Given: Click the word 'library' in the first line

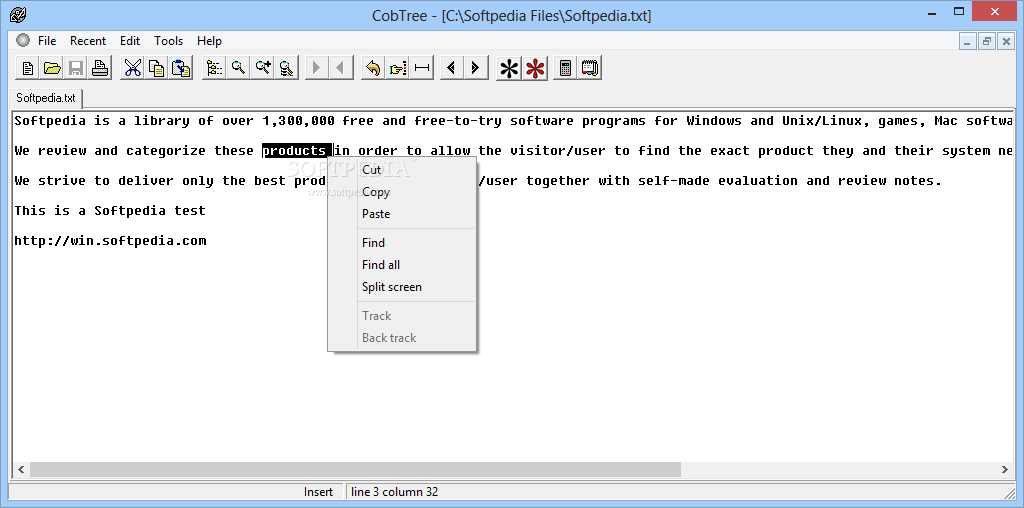Looking at the screenshot, I should pyautogui.click(x=162, y=121).
